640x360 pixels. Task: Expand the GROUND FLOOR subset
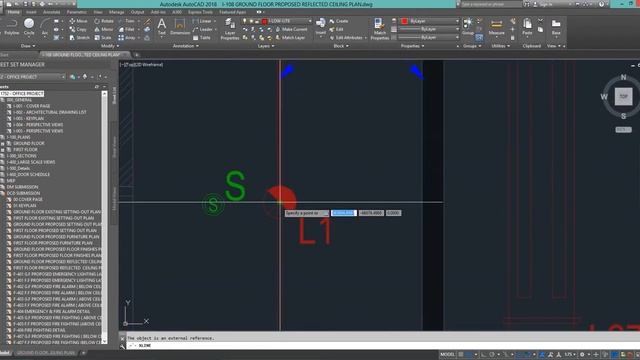click(2, 143)
